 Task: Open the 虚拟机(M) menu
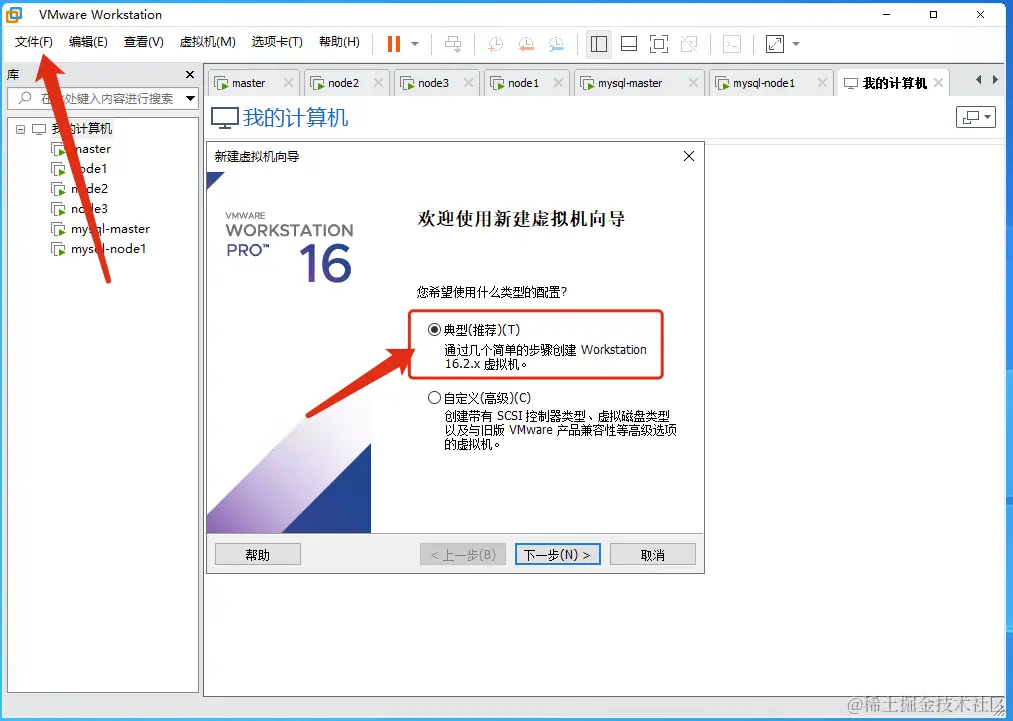207,42
